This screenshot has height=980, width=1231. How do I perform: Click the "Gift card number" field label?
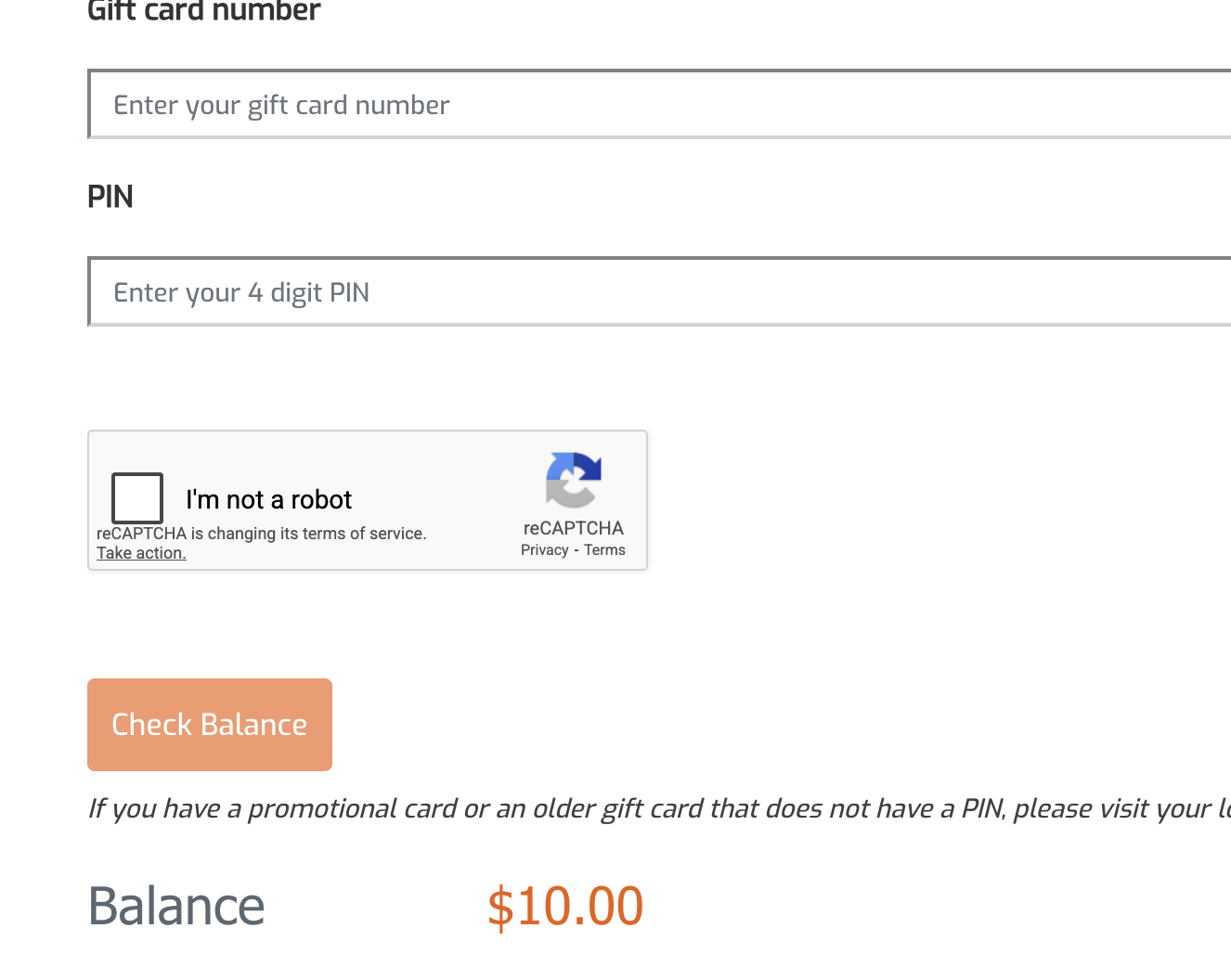pyautogui.click(x=203, y=11)
